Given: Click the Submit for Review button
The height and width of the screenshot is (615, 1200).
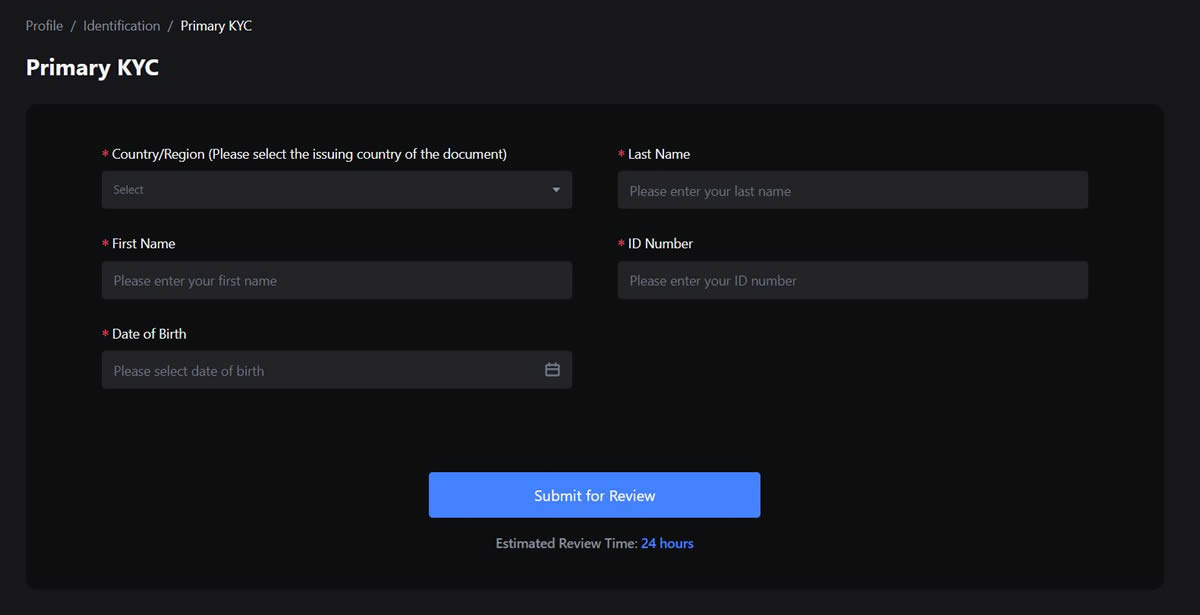Looking at the screenshot, I should pos(594,495).
